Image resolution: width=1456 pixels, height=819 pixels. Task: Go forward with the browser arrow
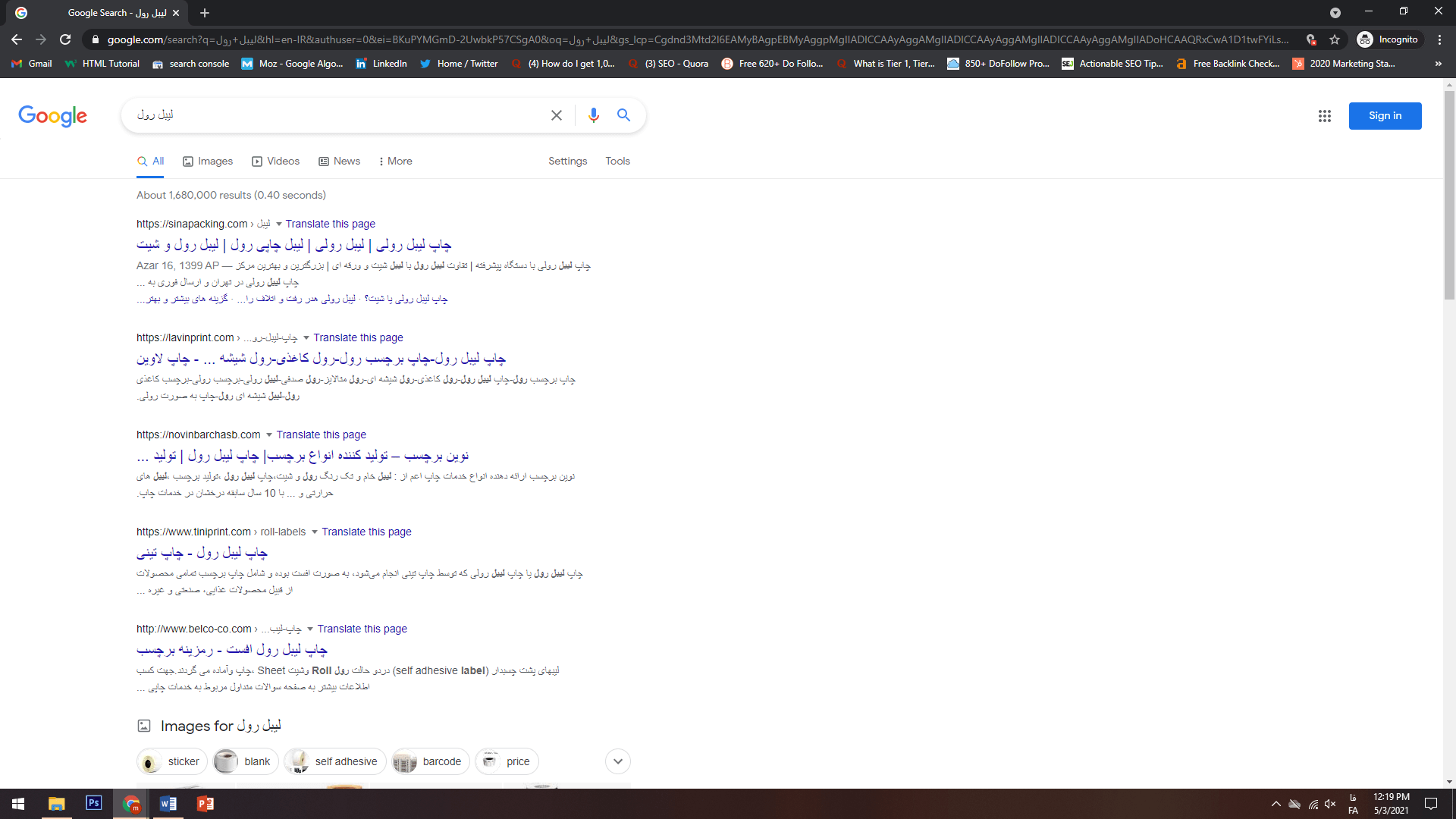(x=41, y=39)
